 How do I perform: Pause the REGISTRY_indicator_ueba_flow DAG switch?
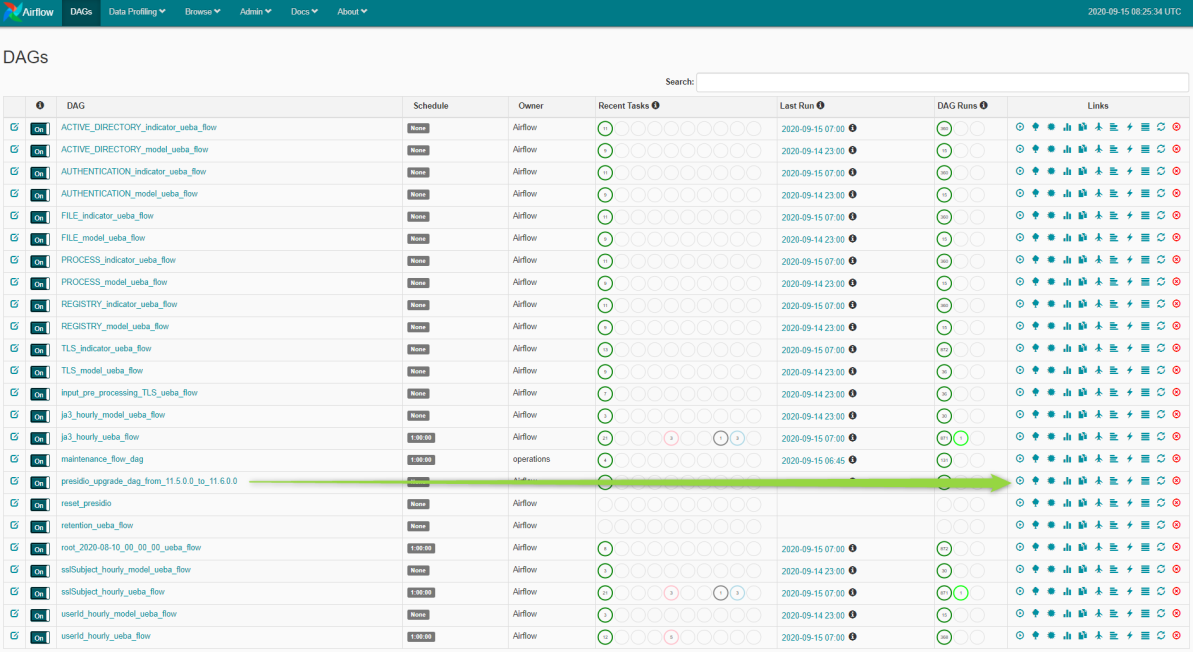pos(39,306)
